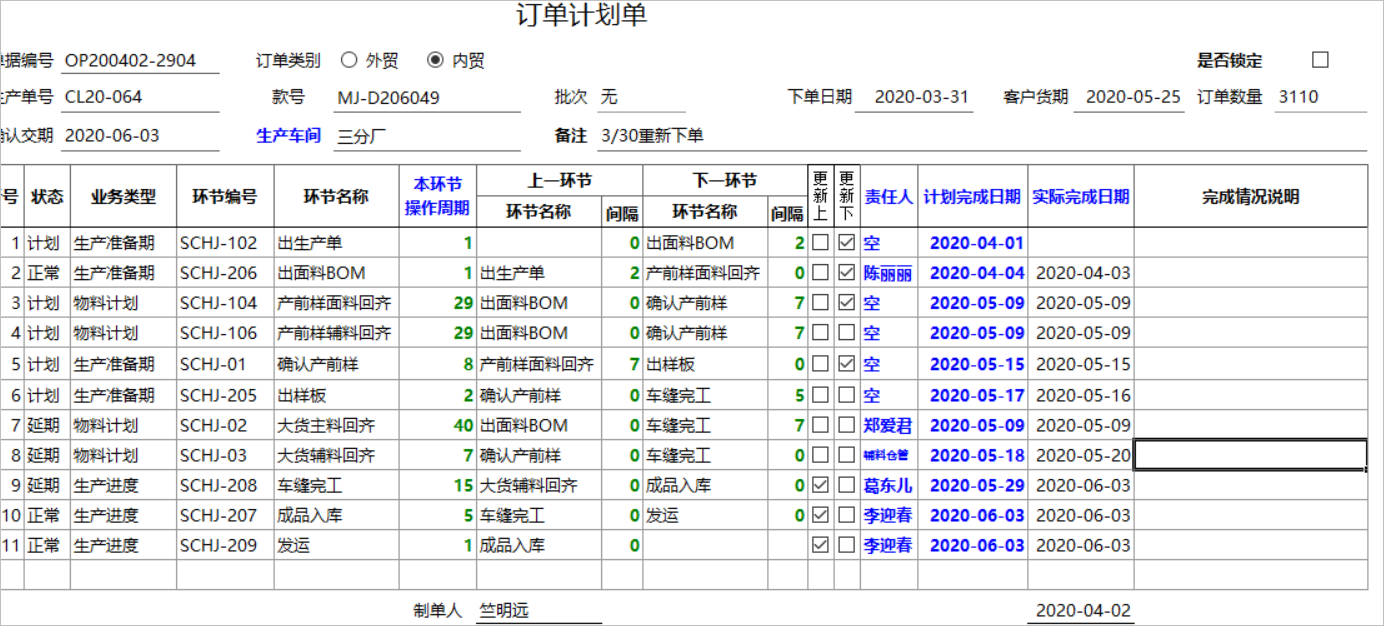
Task: Click the 生产单号 field CL20-064
Action: [x=140, y=97]
